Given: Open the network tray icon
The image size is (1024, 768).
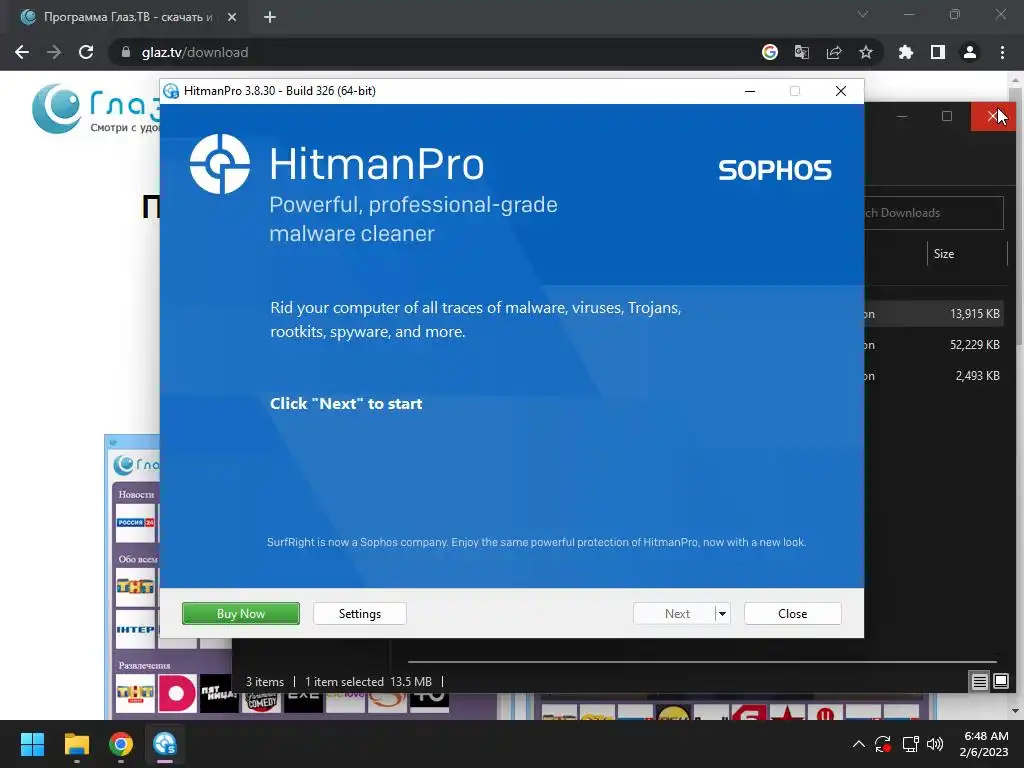Looking at the screenshot, I should pos(910,744).
